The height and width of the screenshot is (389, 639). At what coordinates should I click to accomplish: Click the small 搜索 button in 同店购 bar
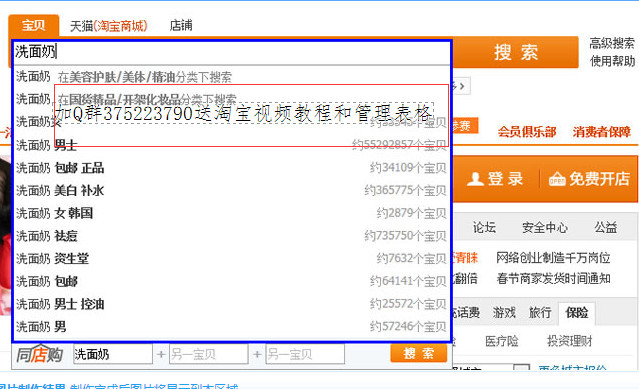tap(419, 353)
